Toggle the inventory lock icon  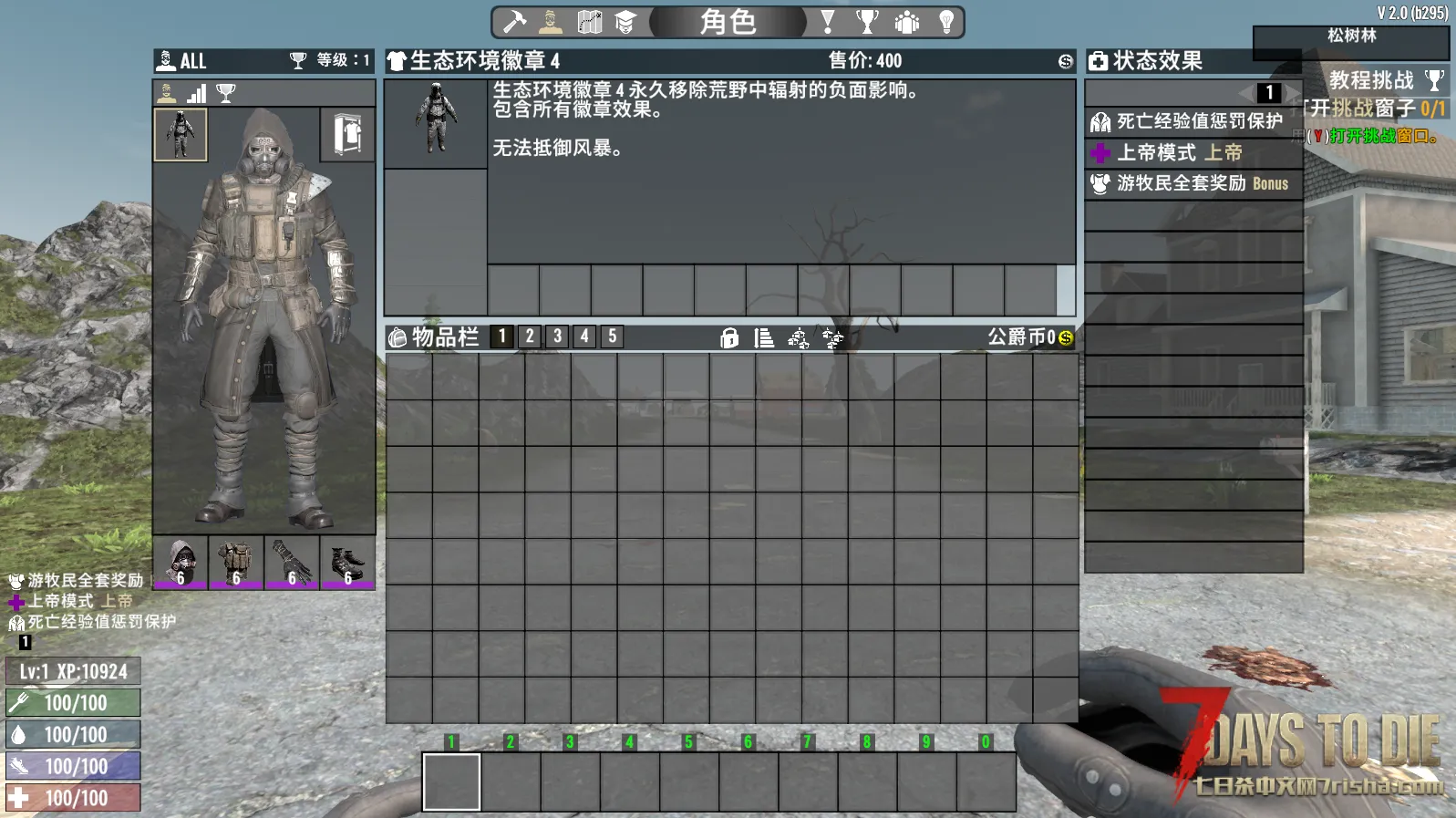click(729, 338)
